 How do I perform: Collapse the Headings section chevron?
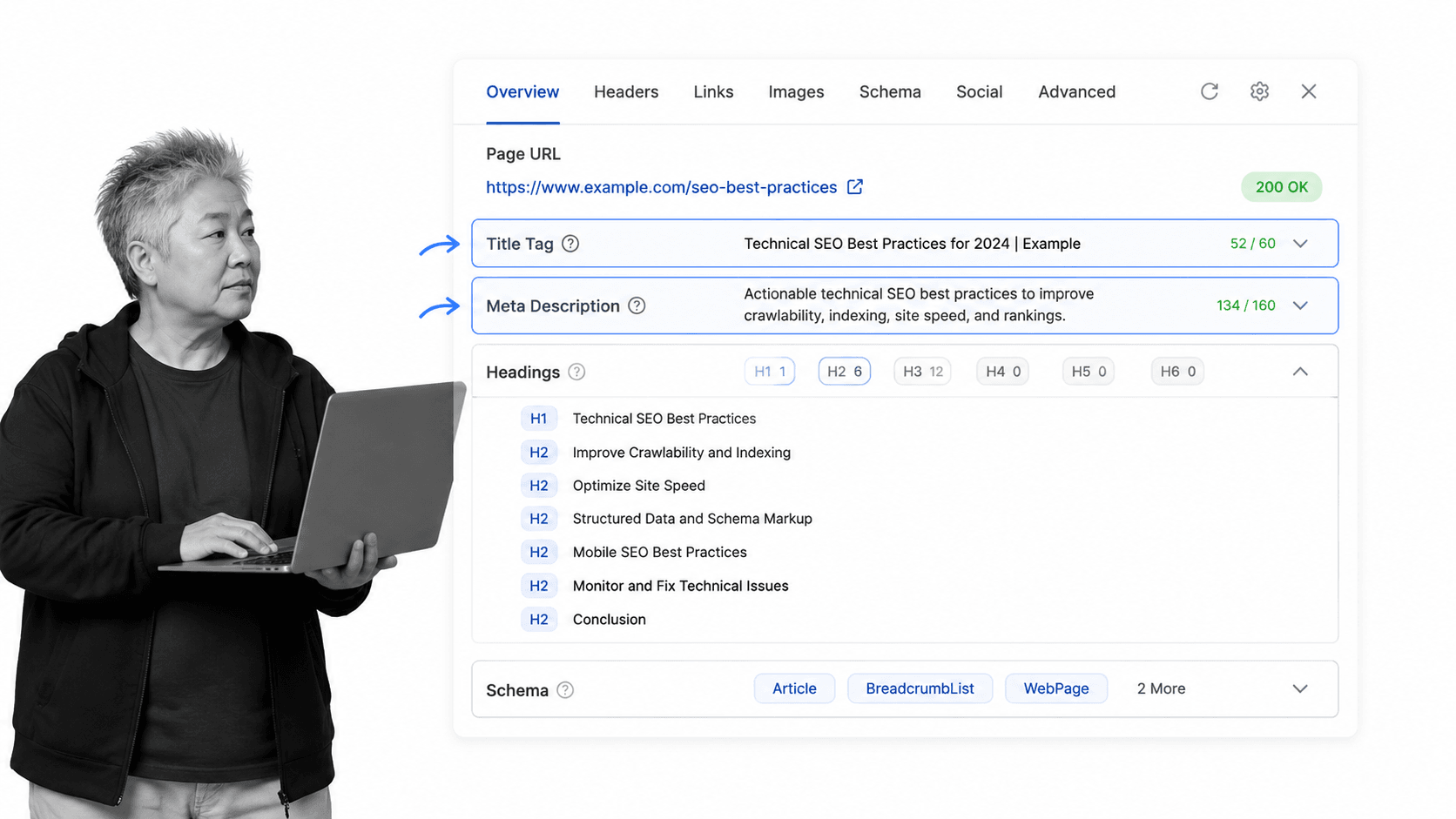(1300, 372)
